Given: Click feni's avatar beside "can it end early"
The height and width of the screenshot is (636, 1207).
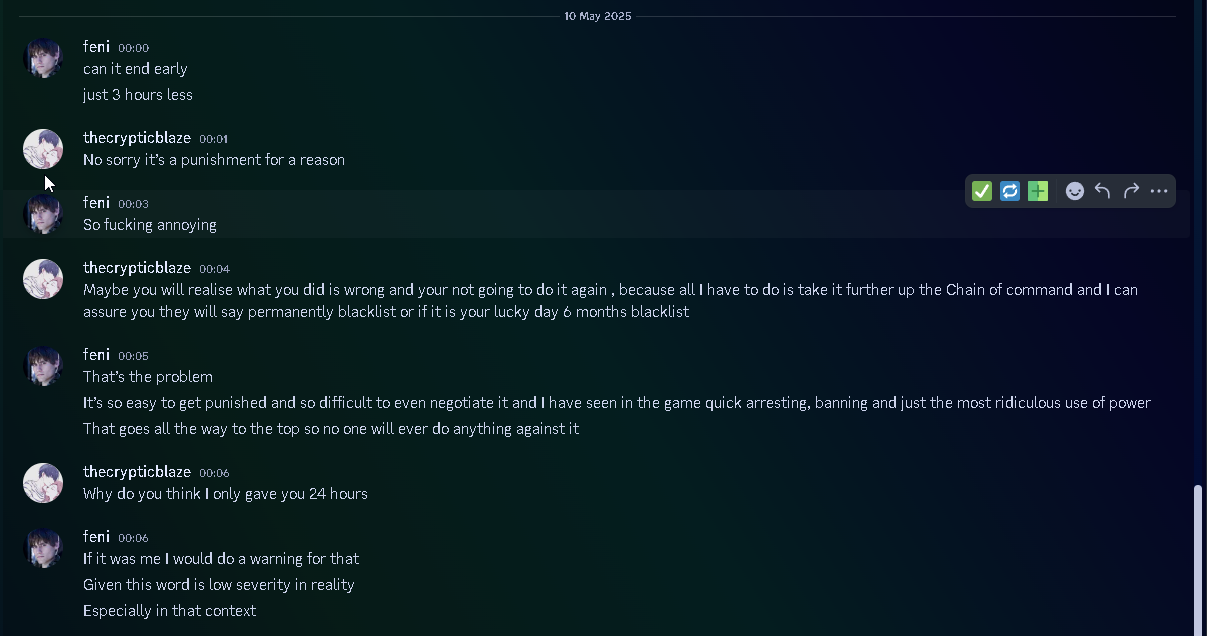Looking at the screenshot, I should [x=43, y=58].
